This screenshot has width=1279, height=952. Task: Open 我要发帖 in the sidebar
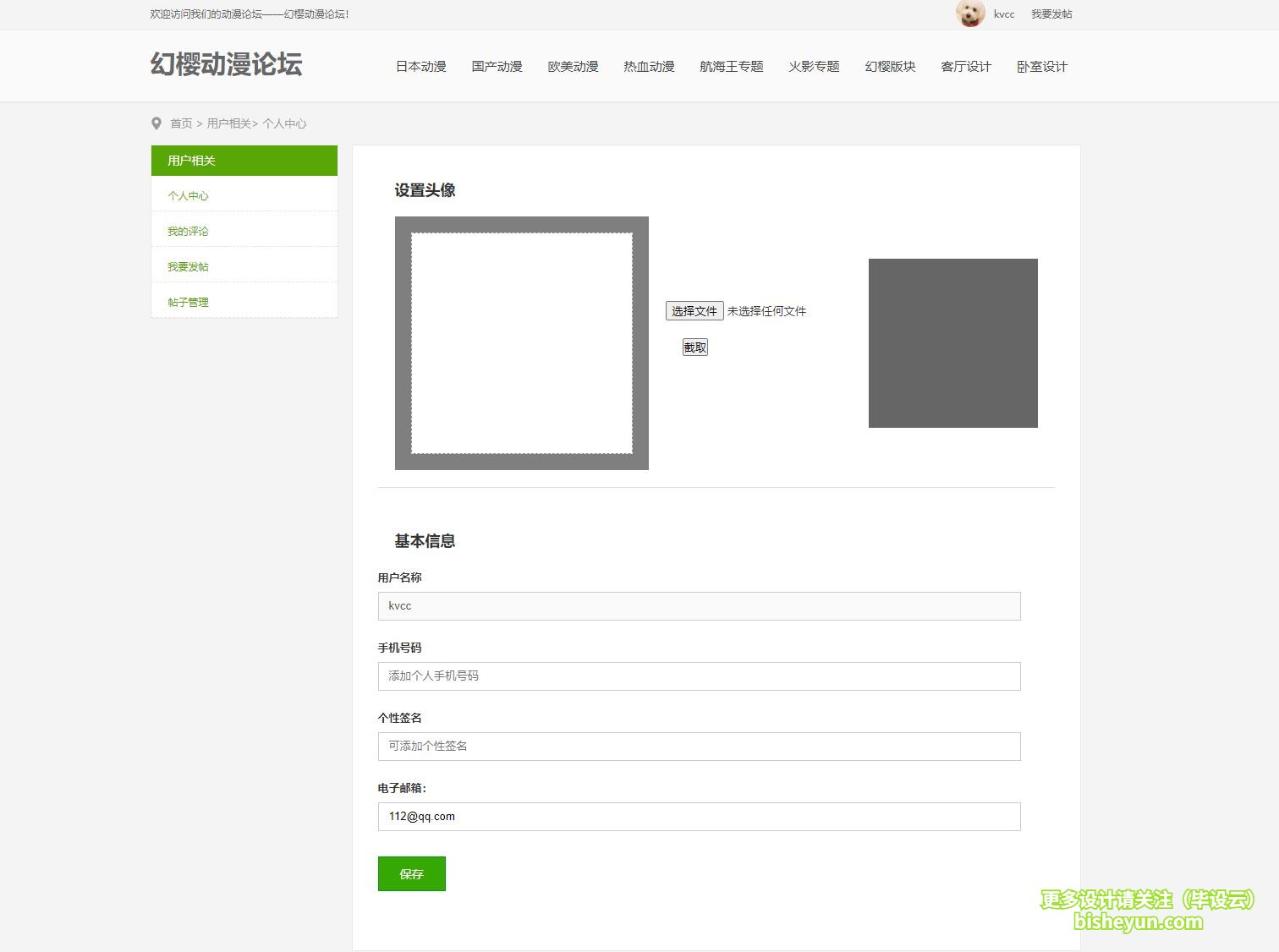(x=188, y=266)
